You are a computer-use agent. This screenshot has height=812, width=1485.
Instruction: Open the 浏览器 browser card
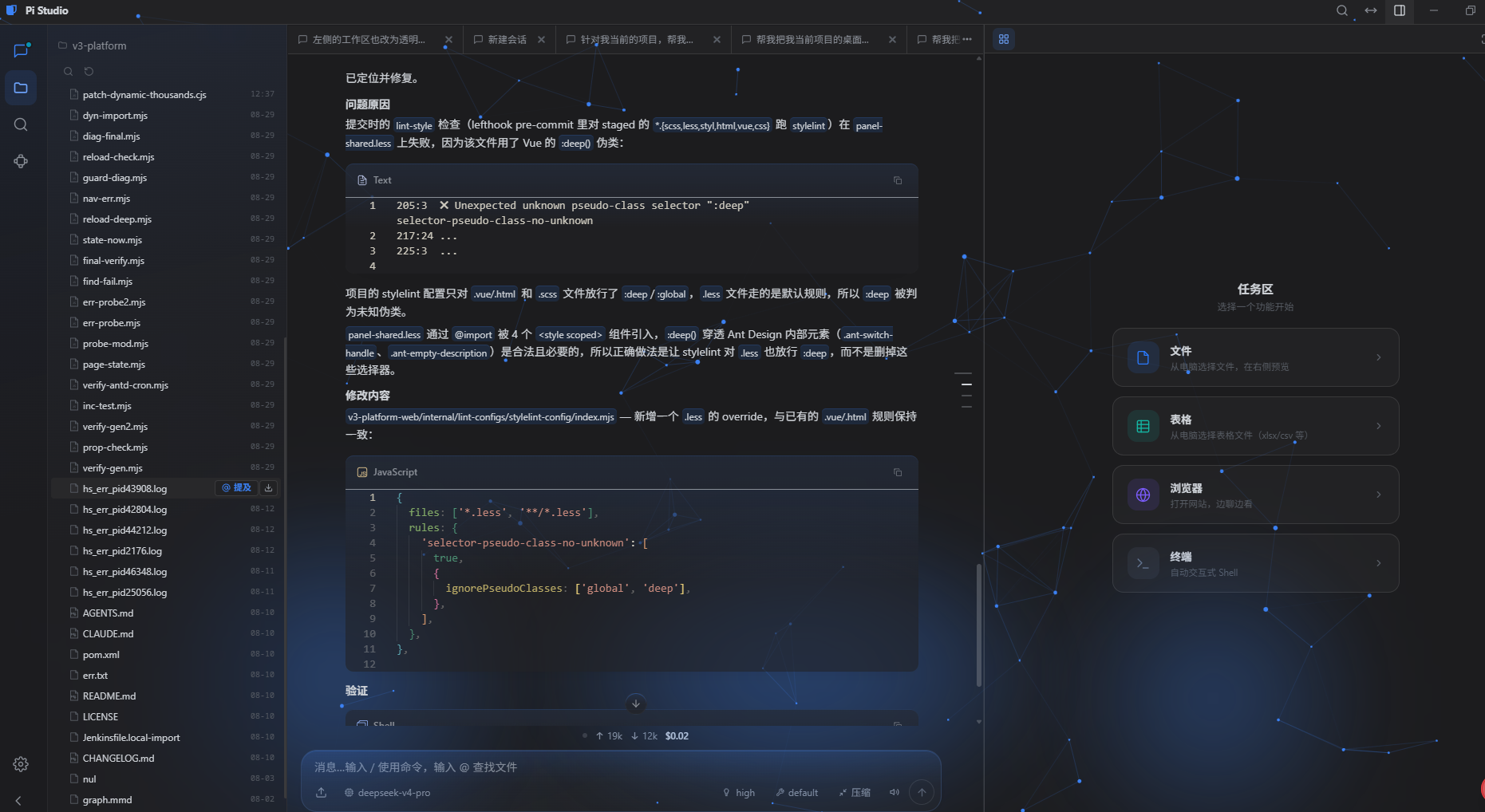(1255, 495)
